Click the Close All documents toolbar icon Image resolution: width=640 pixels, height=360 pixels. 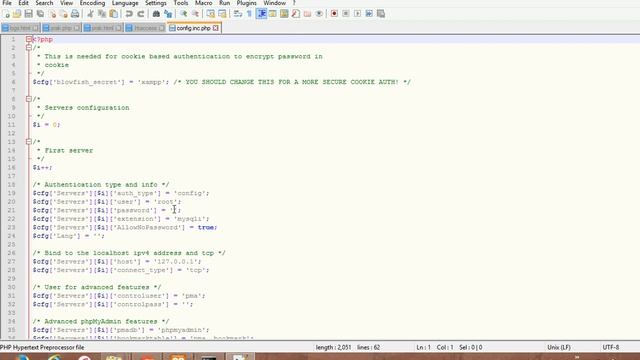(64, 14)
